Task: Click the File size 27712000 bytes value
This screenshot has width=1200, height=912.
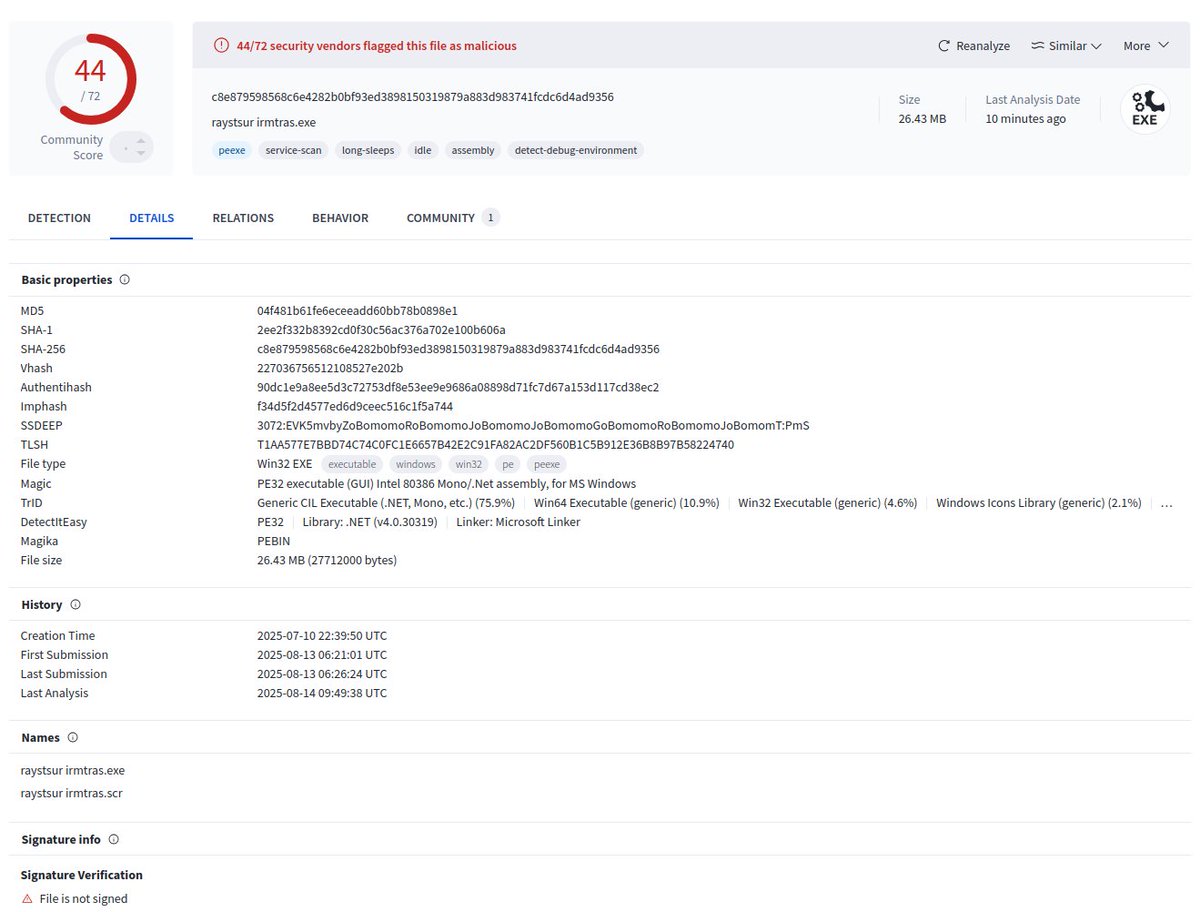Action: 327,560
